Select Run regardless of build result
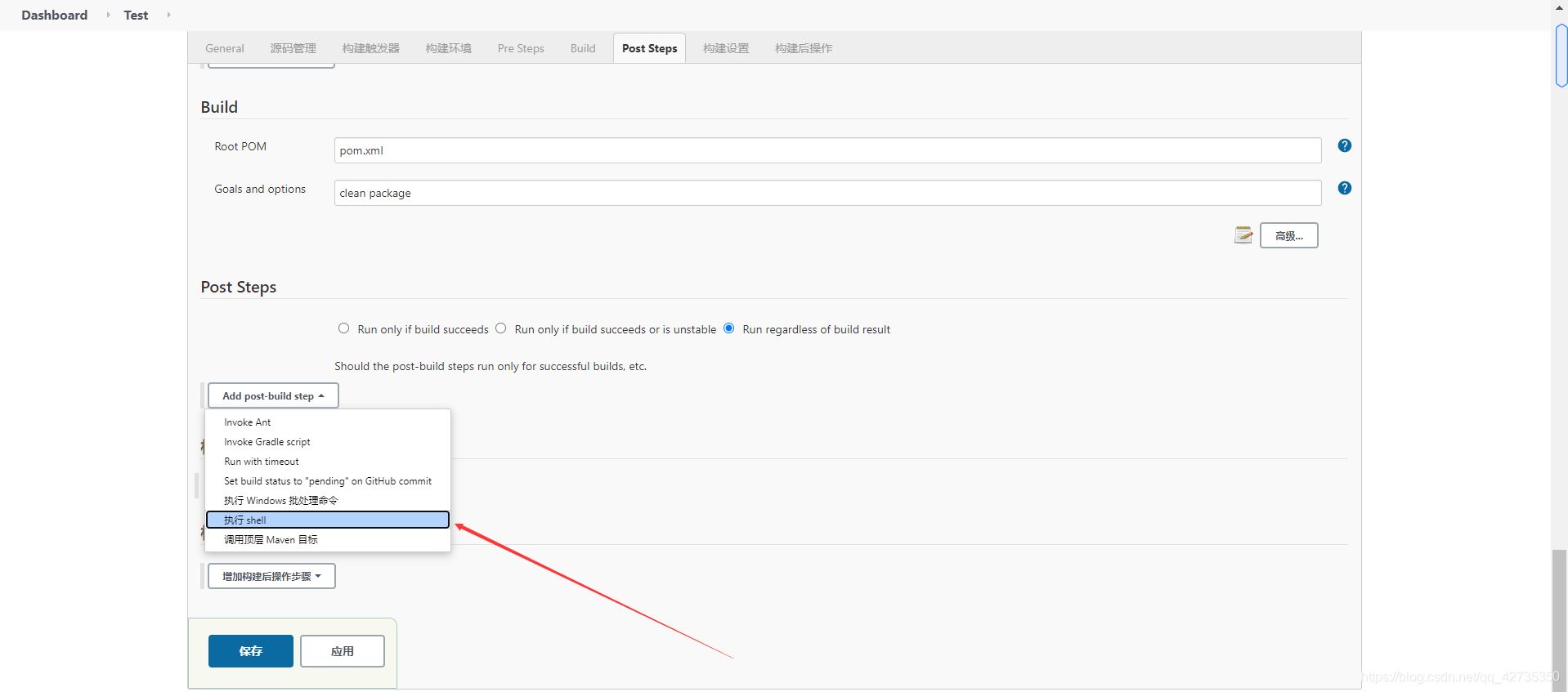 [x=728, y=328]
